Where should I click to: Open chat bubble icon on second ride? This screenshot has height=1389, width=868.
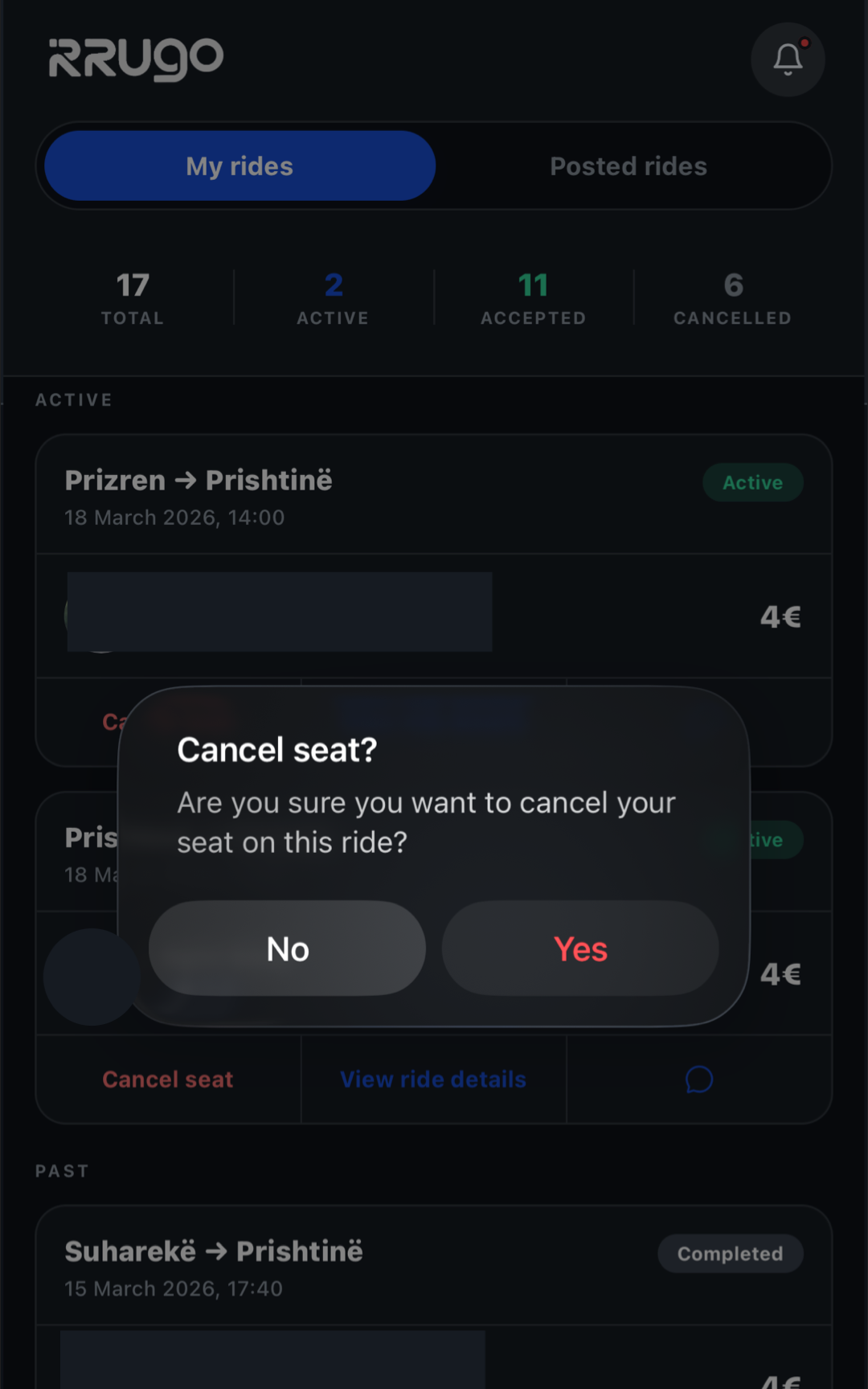pos(699,1080)
